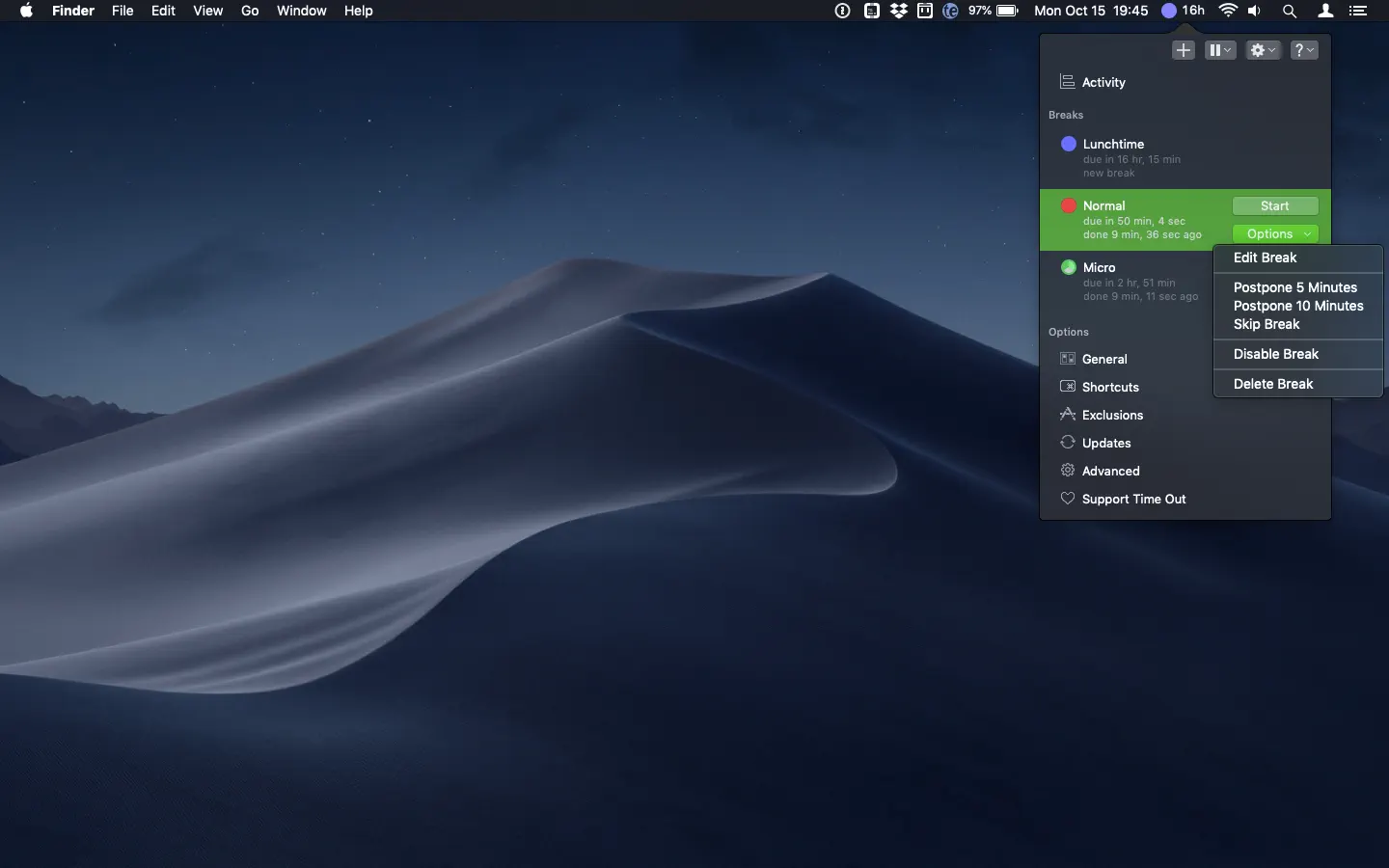Screen dimensions: 1389x868
Task: Choose Postpone 10 Minutes
Action: point(1298,306)
